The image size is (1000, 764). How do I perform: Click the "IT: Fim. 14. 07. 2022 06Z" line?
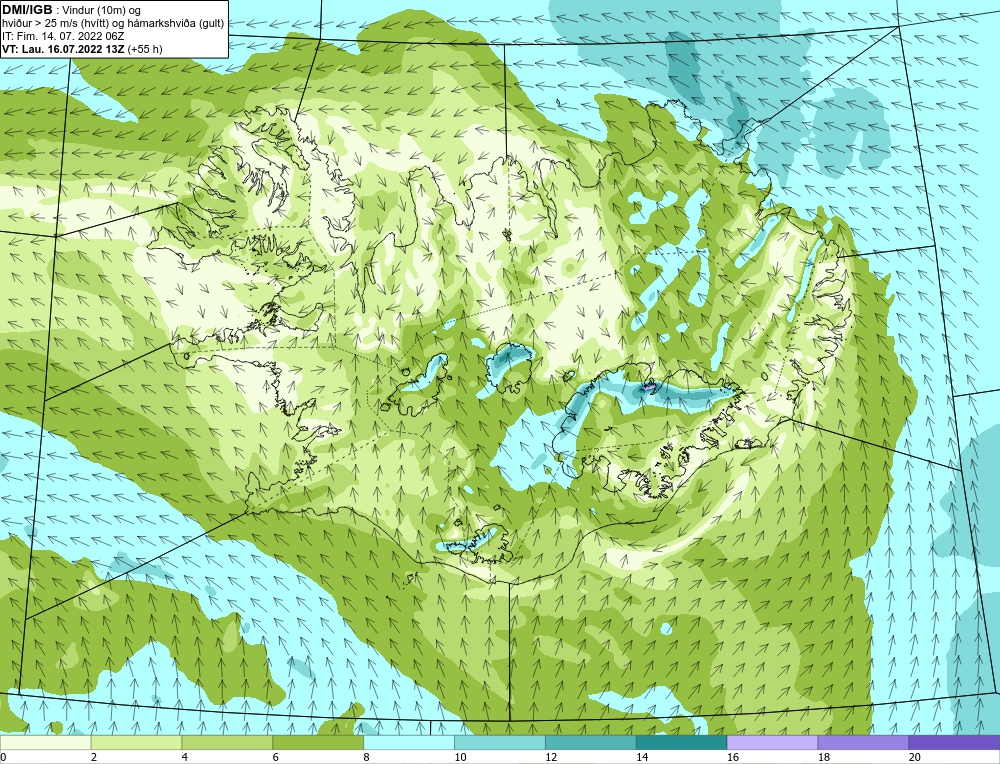[x=63, y=36]
